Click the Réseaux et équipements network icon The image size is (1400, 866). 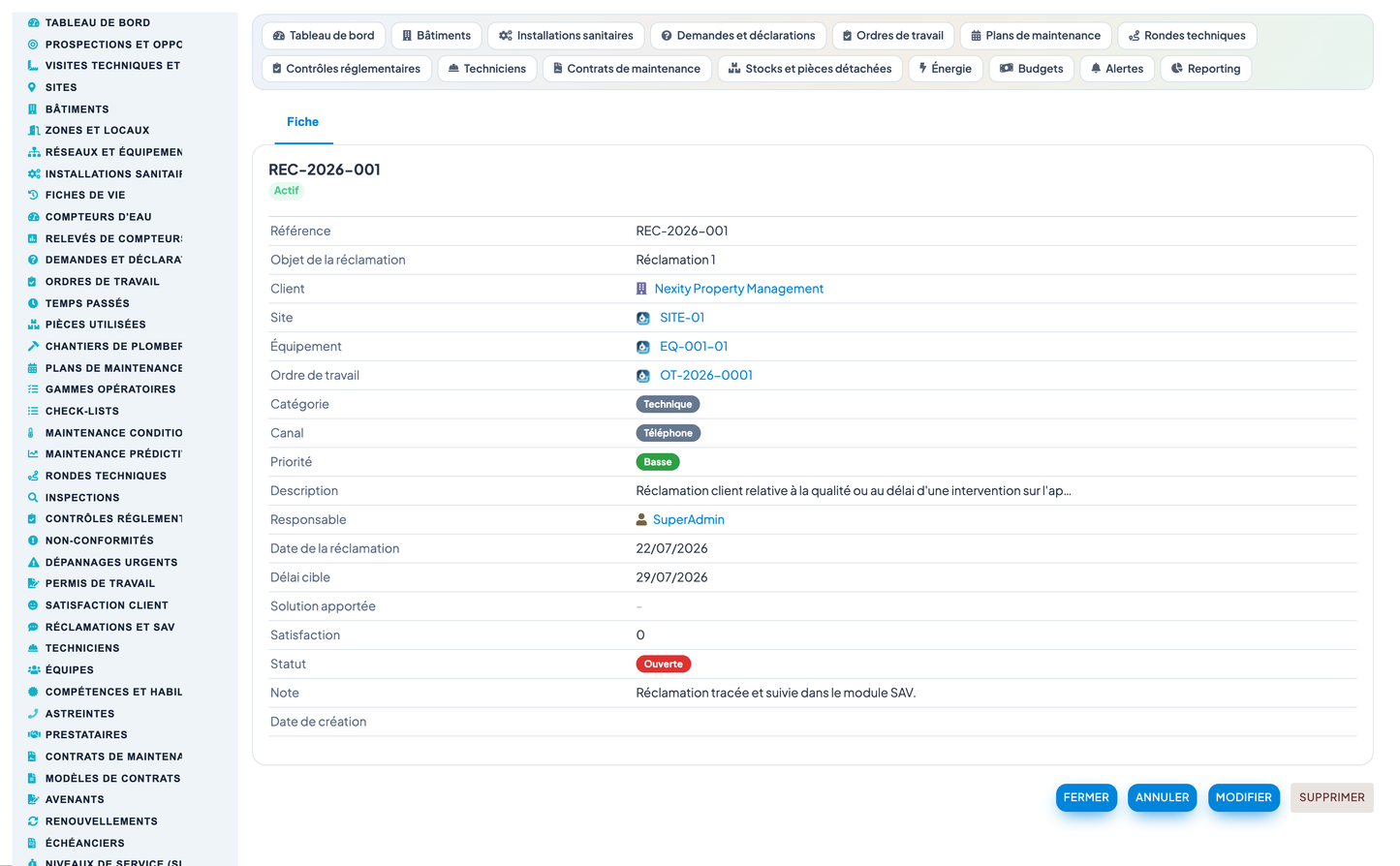coord(33,152)
